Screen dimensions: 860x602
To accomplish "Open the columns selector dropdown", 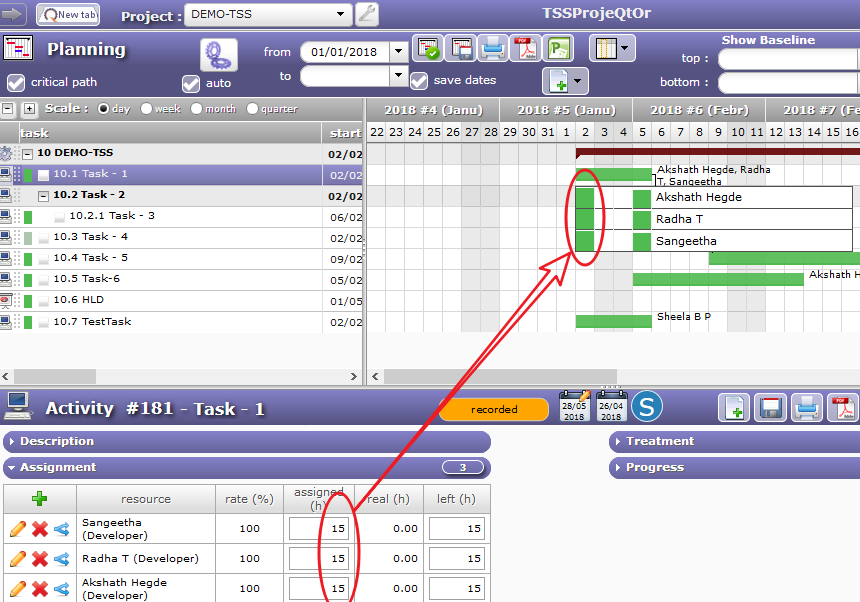I will coord(613,48).
